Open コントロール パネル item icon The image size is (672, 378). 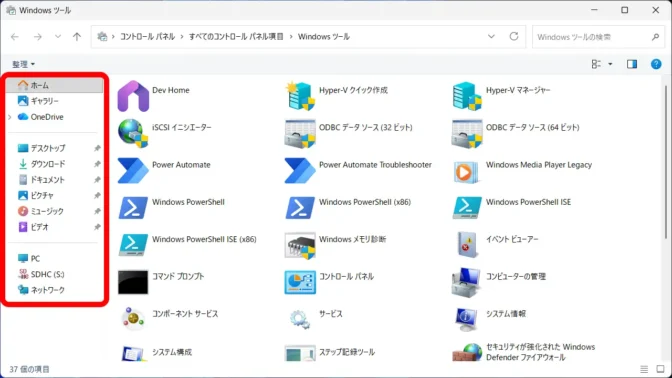(x=300, y=282)
